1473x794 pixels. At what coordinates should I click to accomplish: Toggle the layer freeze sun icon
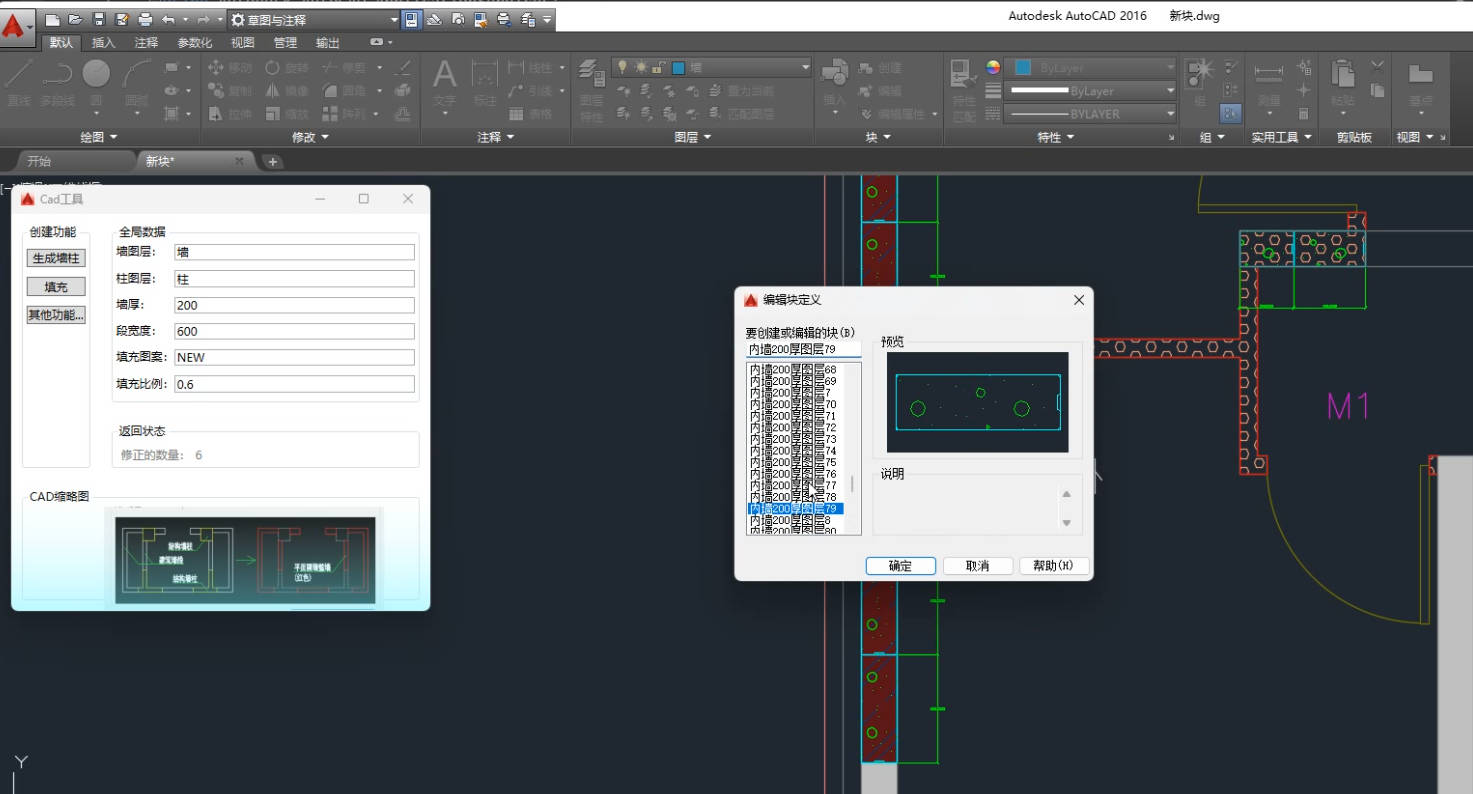640,67
